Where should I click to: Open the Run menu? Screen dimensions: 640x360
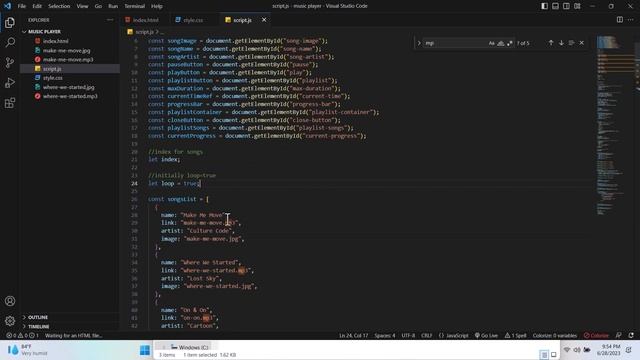coord(113,6)
